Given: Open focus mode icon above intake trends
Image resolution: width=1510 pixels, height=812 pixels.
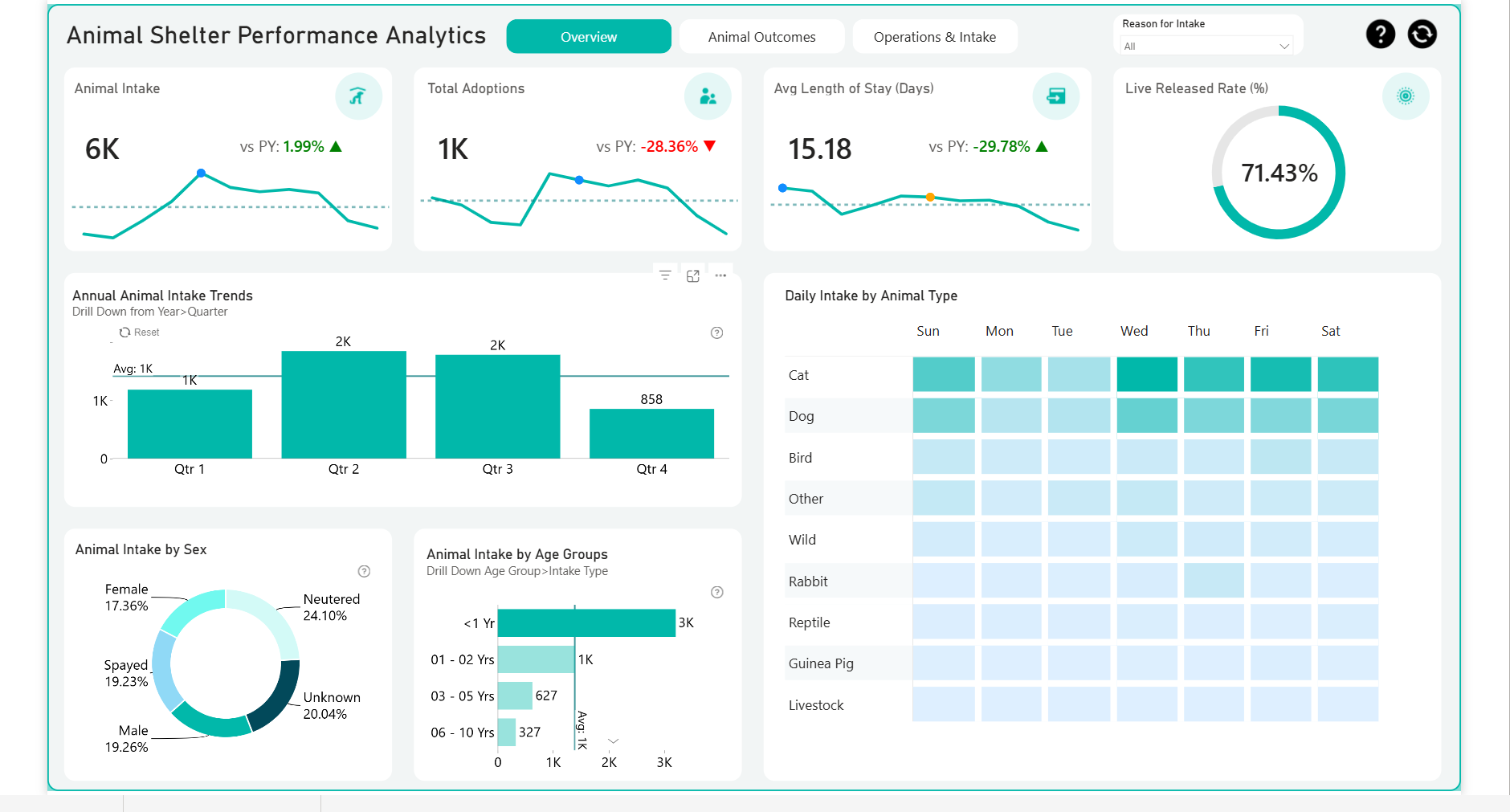Looking at the screenshot, I should pos(693,275).
